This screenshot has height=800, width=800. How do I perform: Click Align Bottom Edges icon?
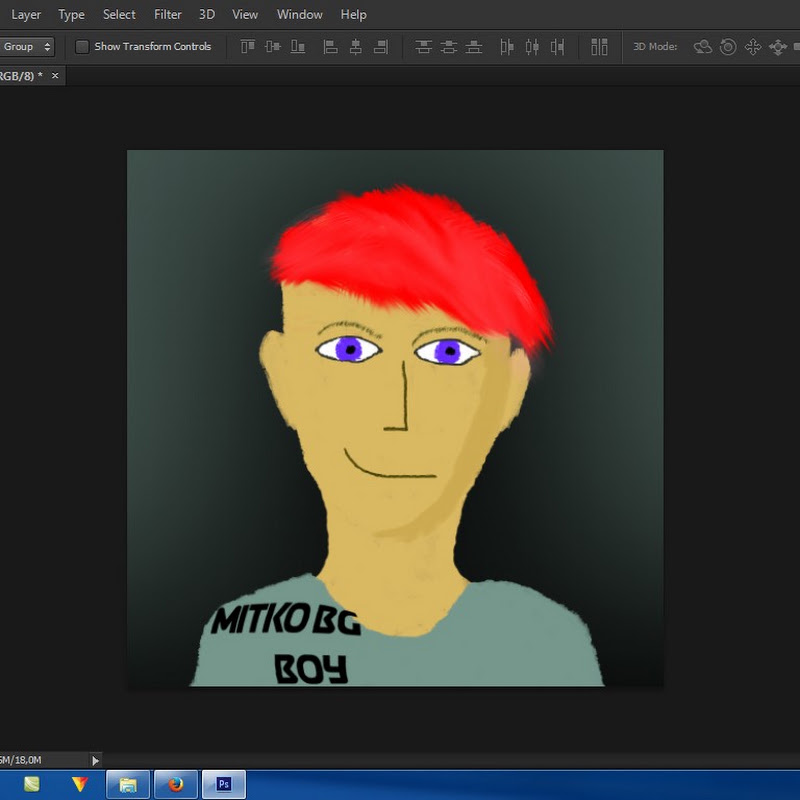tap(298, 47)
